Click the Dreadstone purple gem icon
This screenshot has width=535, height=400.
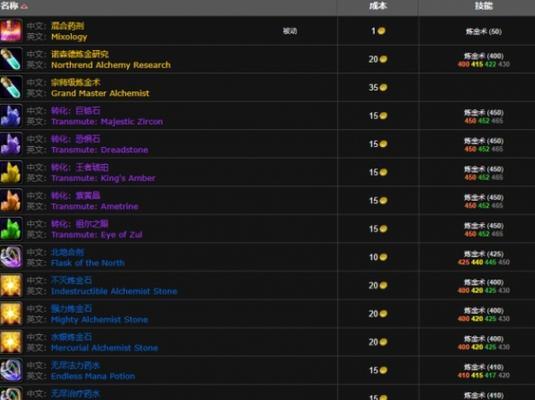click(x=11, y=144)
